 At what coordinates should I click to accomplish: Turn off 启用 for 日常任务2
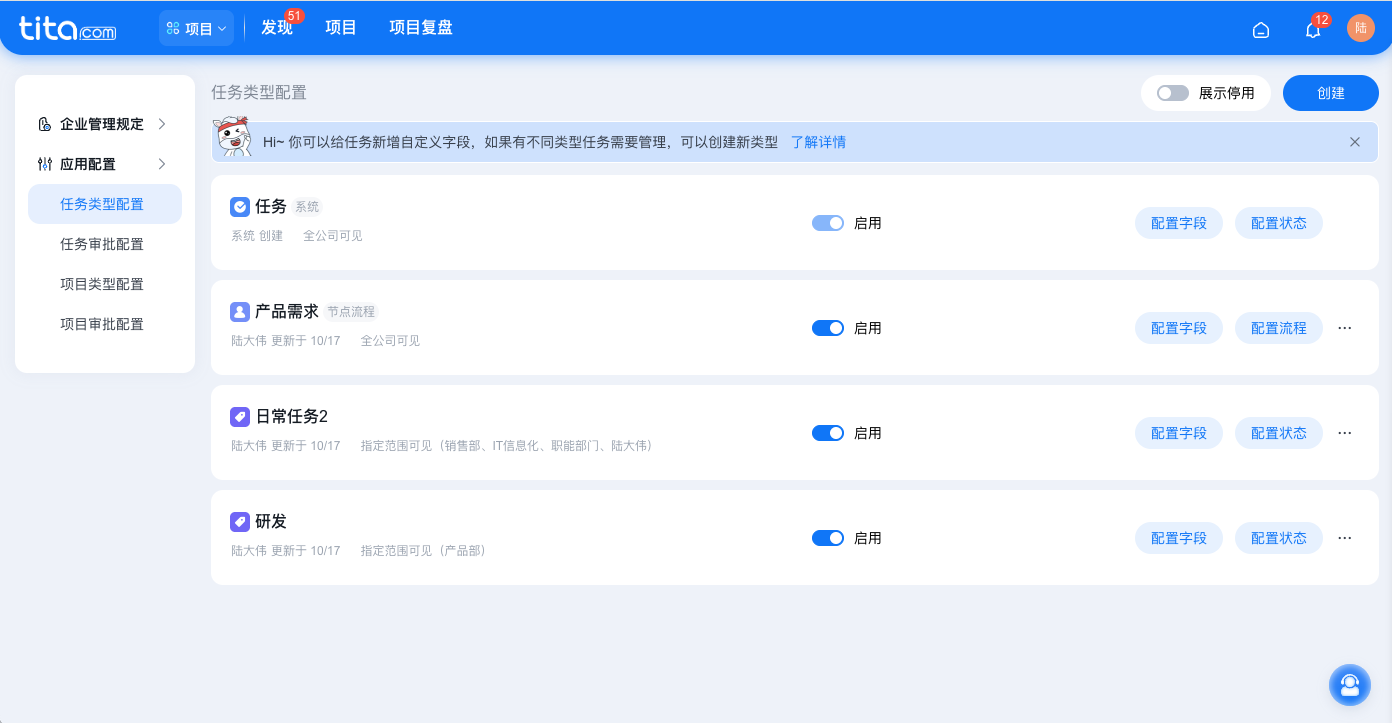(828, 433)
